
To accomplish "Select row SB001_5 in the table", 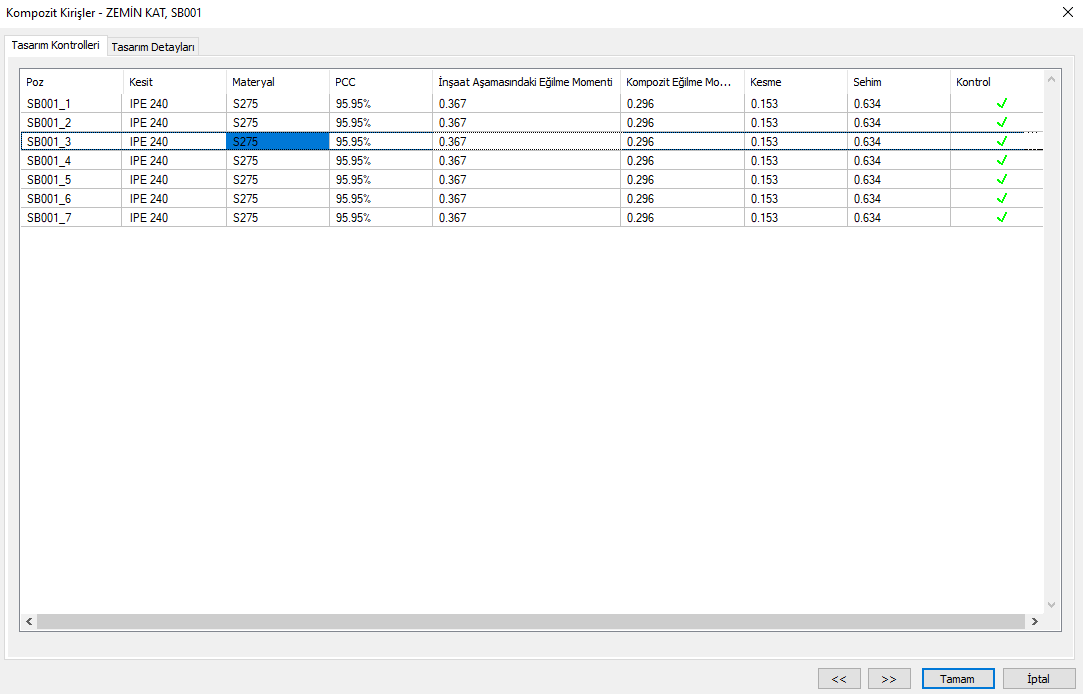I will point(70,180).
